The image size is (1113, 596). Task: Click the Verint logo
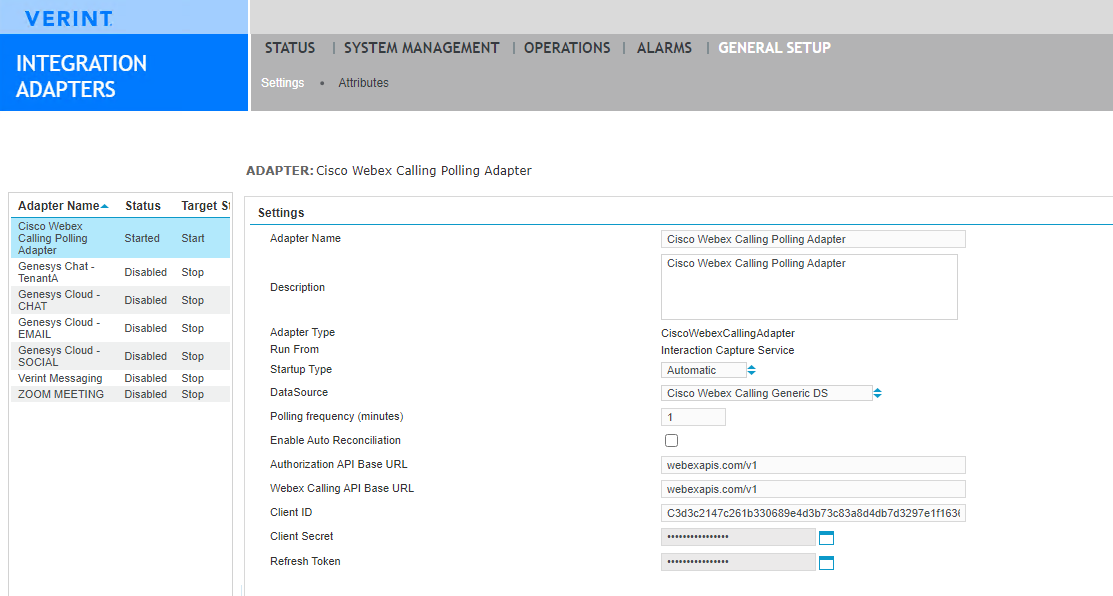click(x=68, y=18)
